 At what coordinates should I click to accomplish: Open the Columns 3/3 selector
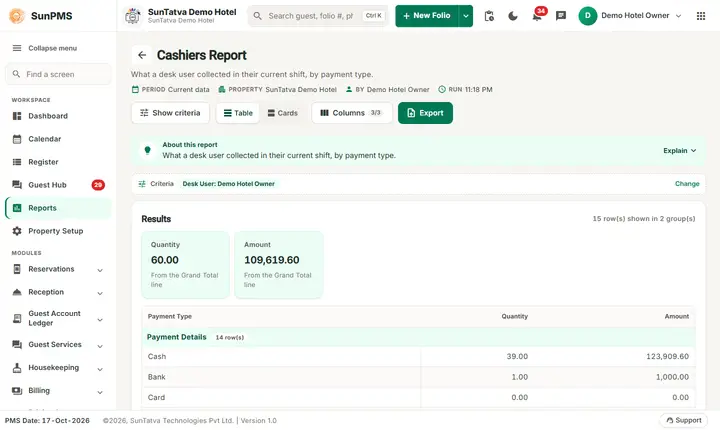(x=352, y=113)
